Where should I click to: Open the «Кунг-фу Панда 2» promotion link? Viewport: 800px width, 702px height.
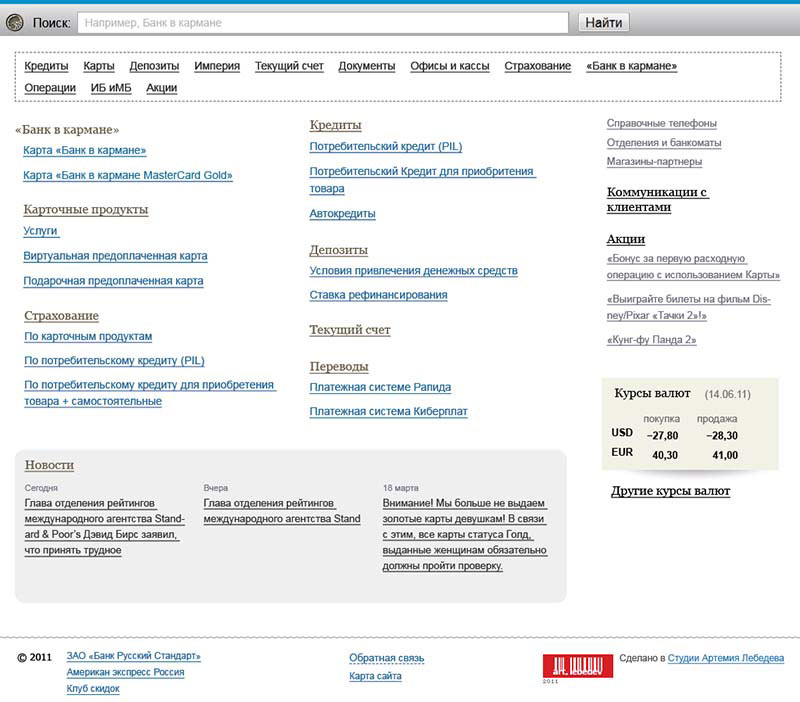click(x=651, y=340)
